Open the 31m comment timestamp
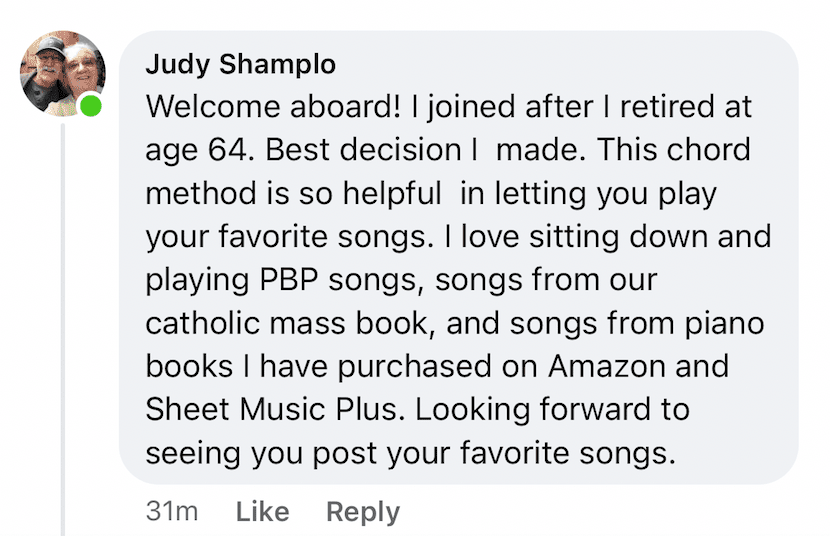This screenshot has width=830, height=536. [172, 512]
